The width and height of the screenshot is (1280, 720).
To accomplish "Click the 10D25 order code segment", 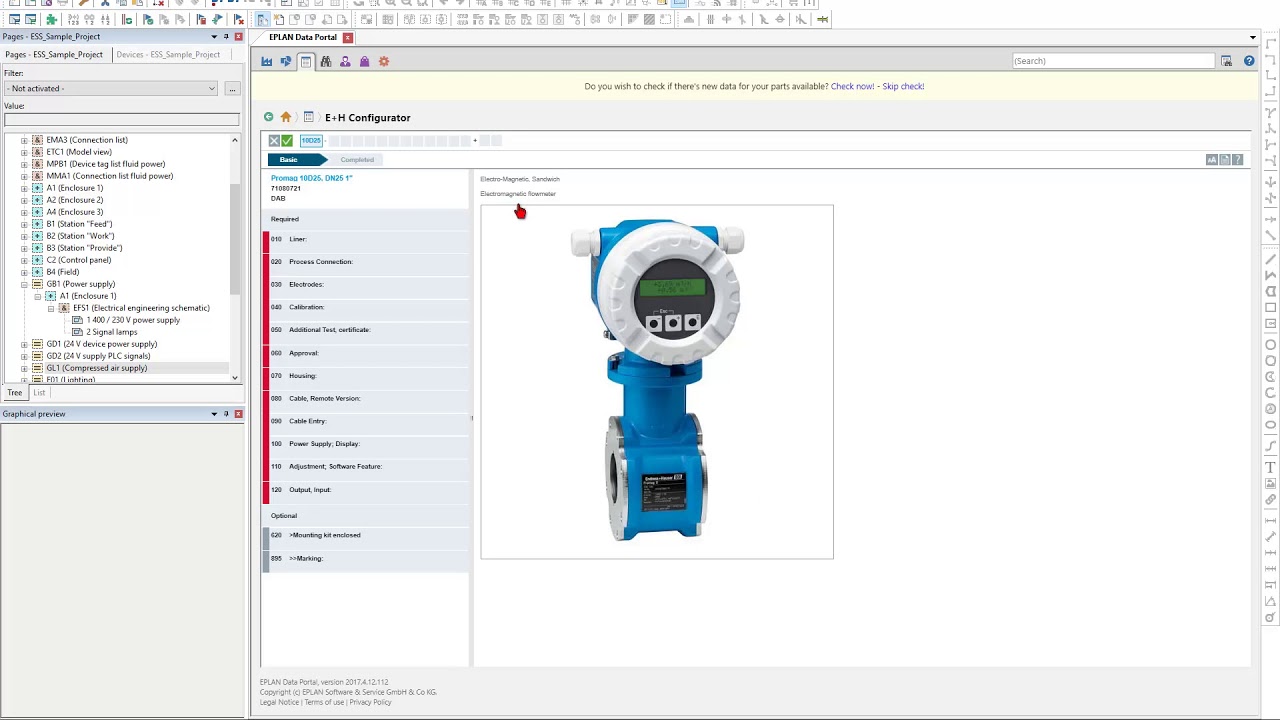I will (x=311, y=141).
